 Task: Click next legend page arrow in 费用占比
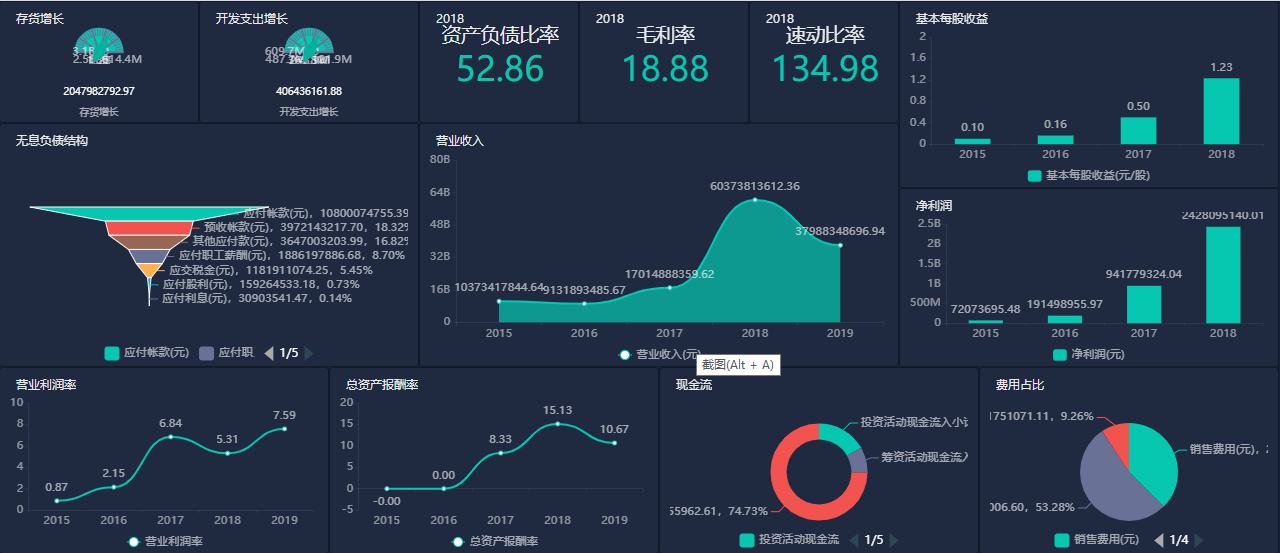(x=1198, y=541)
